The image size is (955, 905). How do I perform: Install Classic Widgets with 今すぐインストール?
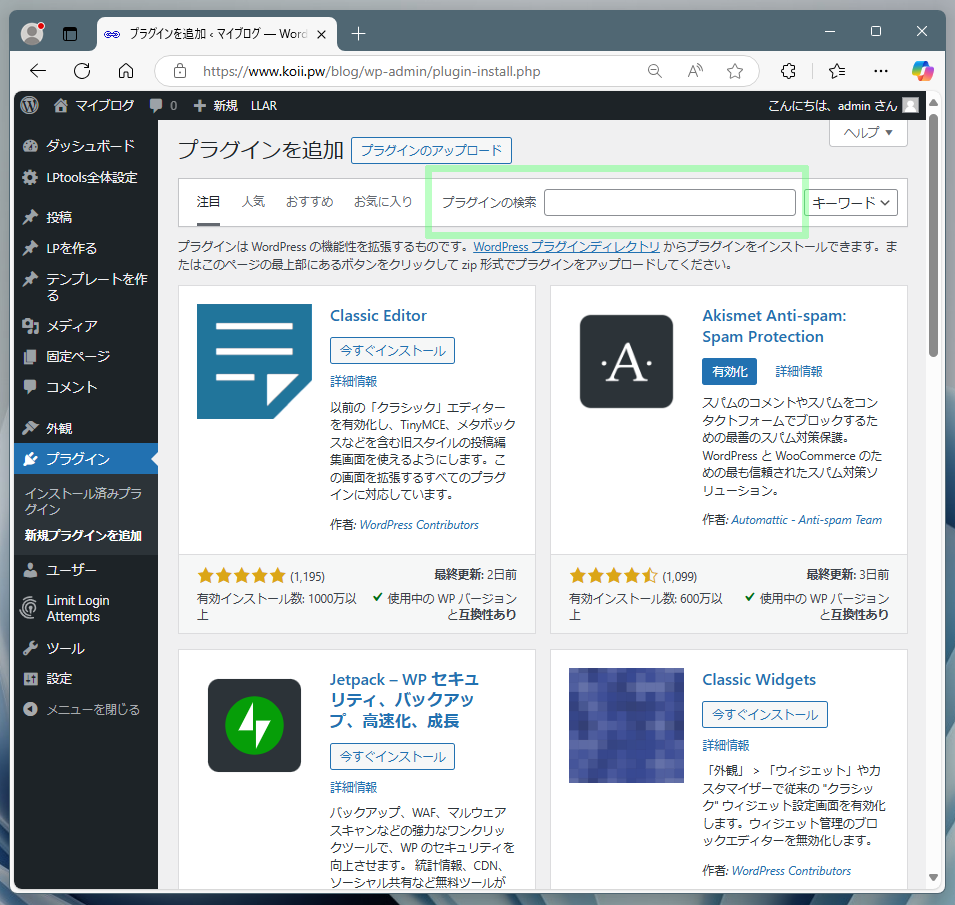764,714
